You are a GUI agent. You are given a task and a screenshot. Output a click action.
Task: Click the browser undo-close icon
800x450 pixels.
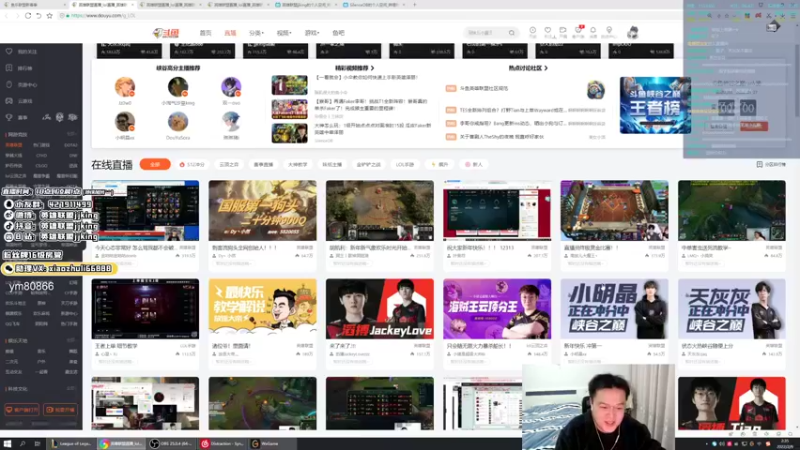38,16
